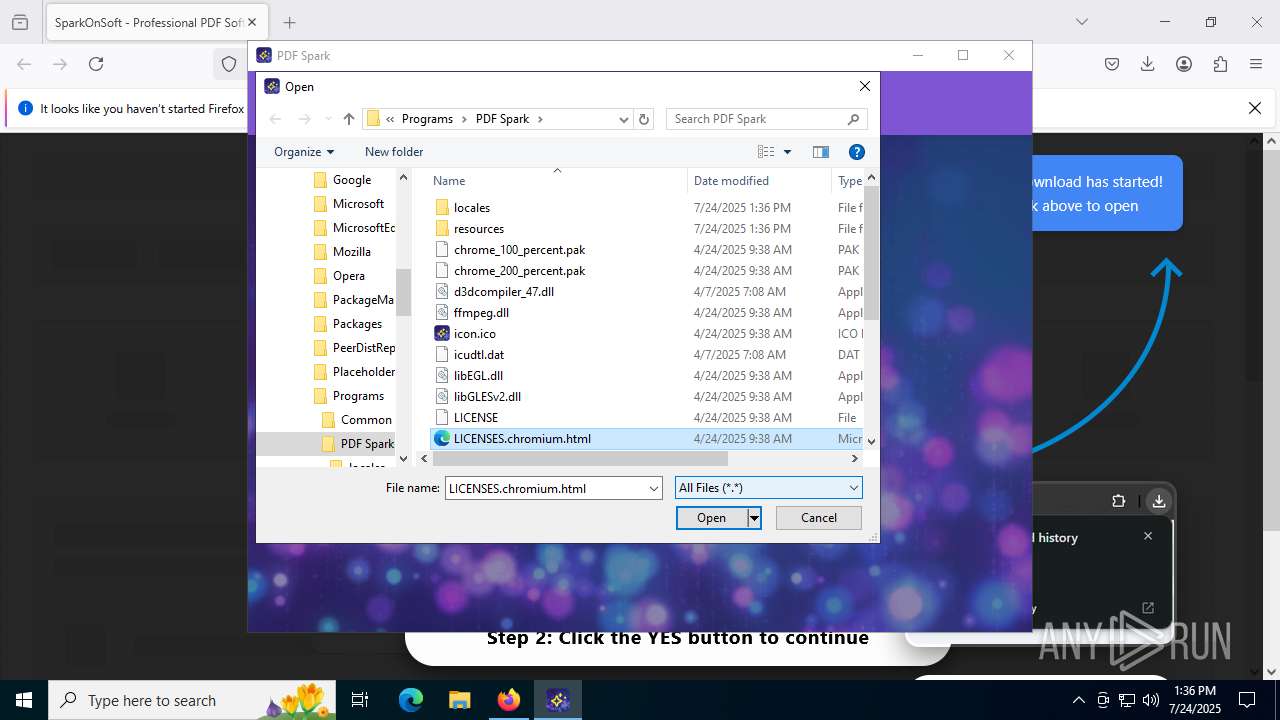Screen dimensions: 1280x720
Task: Expand the address bar path history
Action: (624, 119)
